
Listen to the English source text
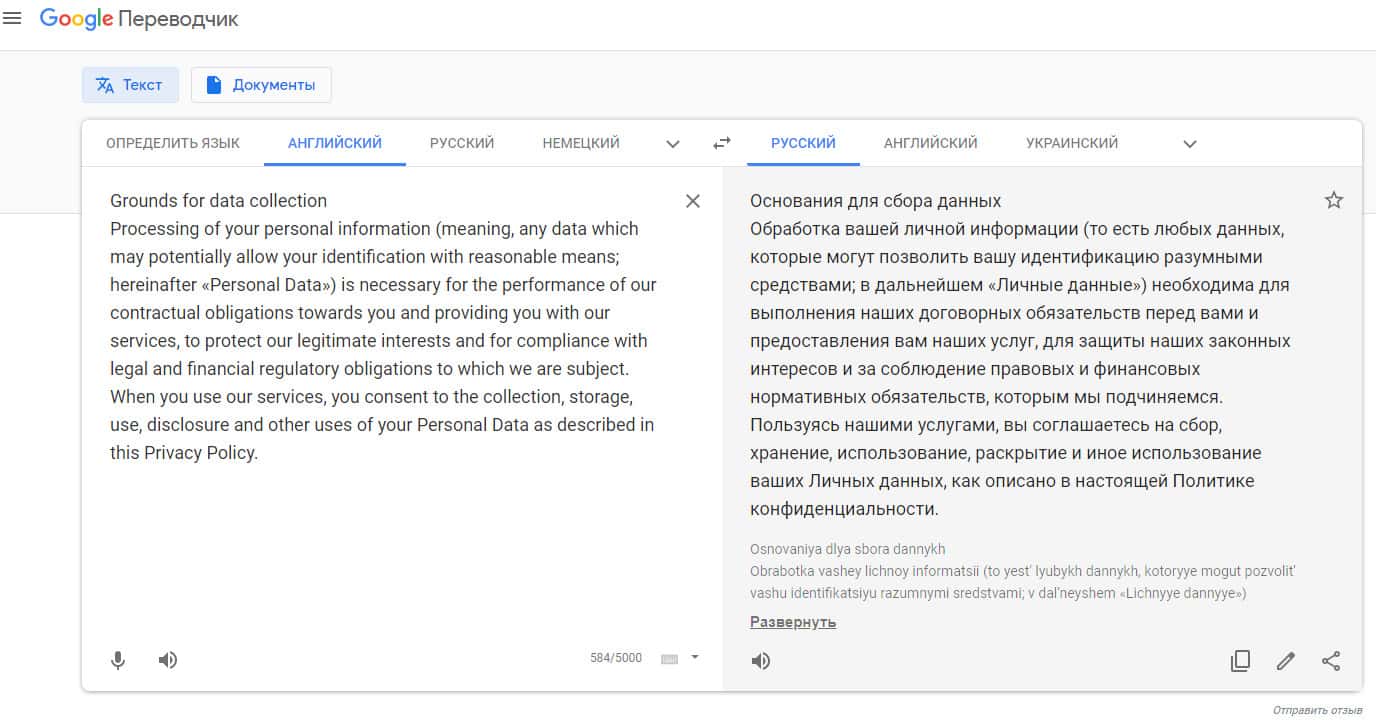click(168, 660)
